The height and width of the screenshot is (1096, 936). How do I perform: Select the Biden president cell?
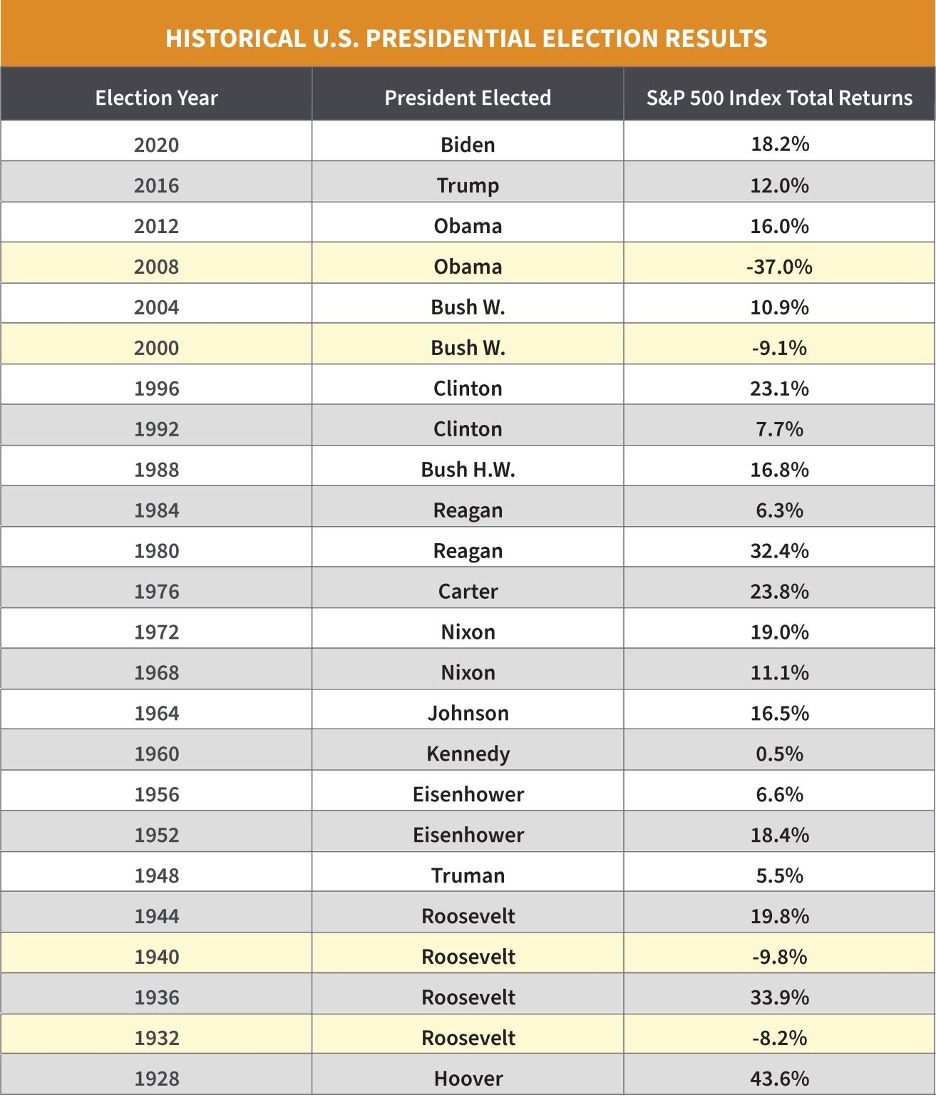pos(467,145)
